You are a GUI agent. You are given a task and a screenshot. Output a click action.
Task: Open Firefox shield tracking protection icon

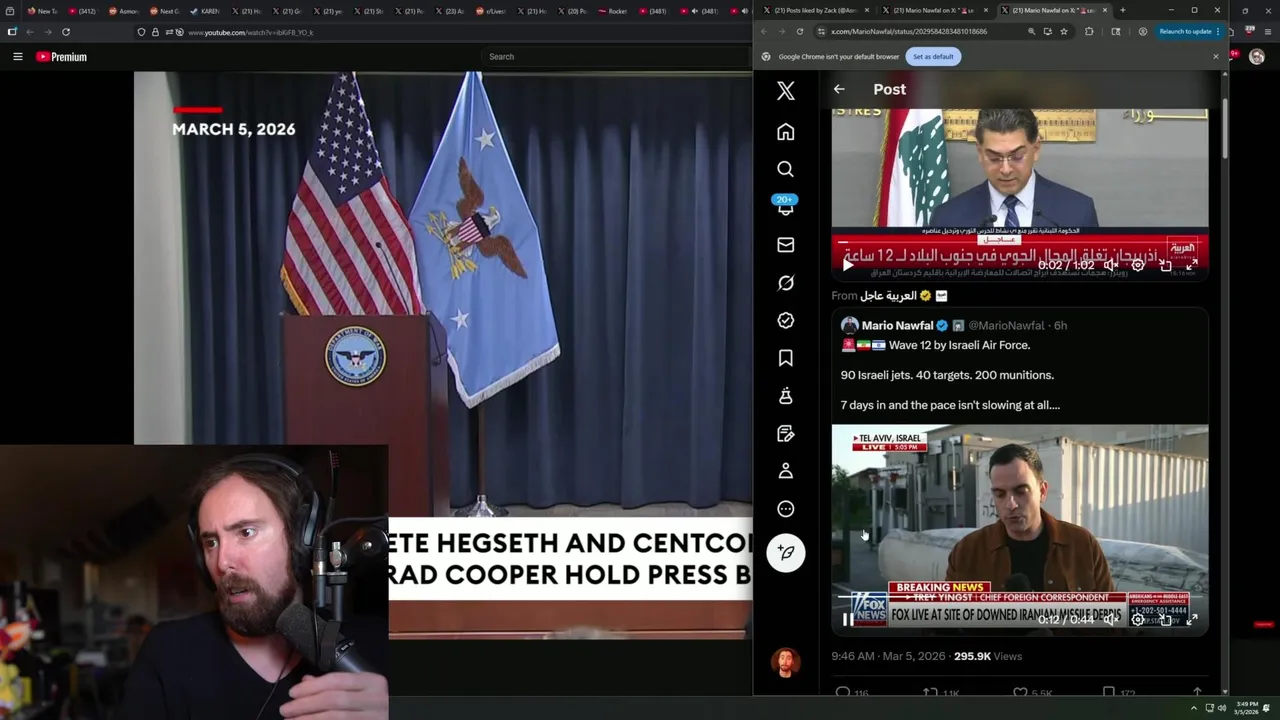click(x=141, y=32)
